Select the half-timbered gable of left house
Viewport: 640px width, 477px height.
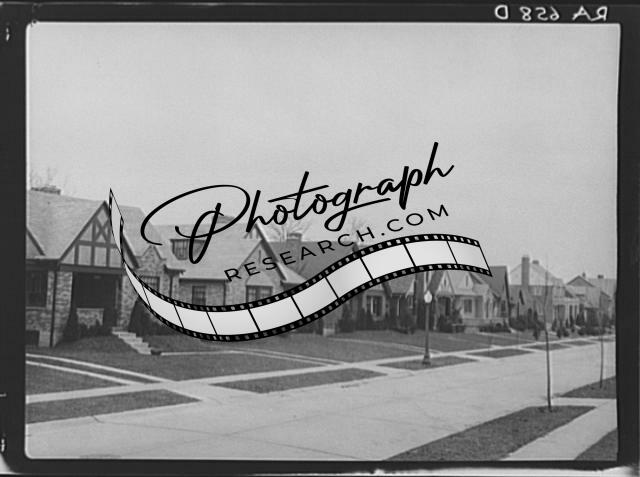click(97, 242)
